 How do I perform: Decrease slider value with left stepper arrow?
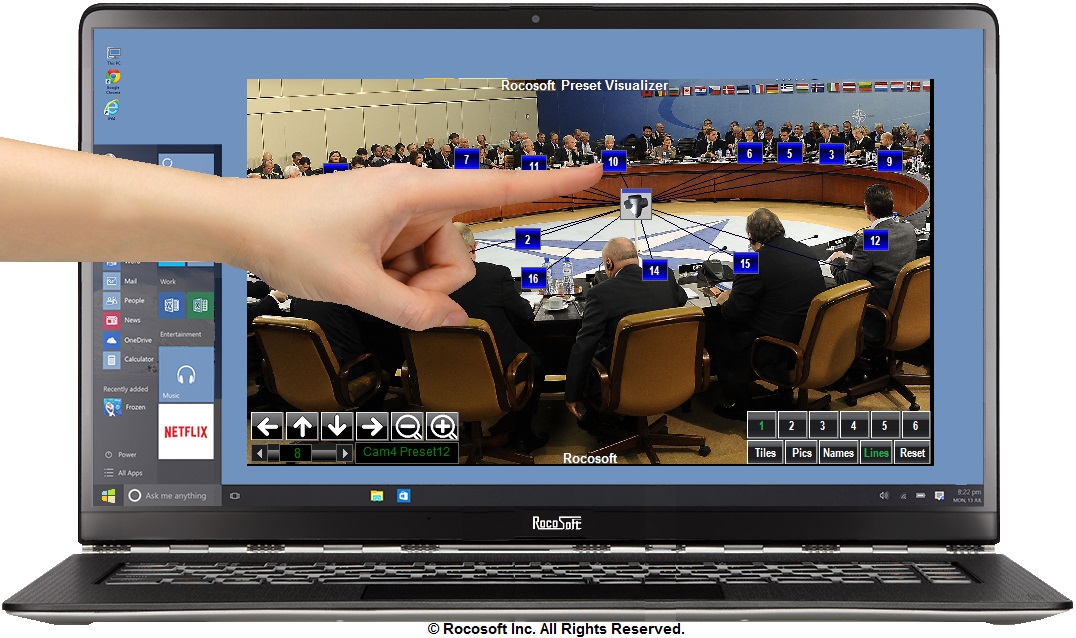pos(259,453)
